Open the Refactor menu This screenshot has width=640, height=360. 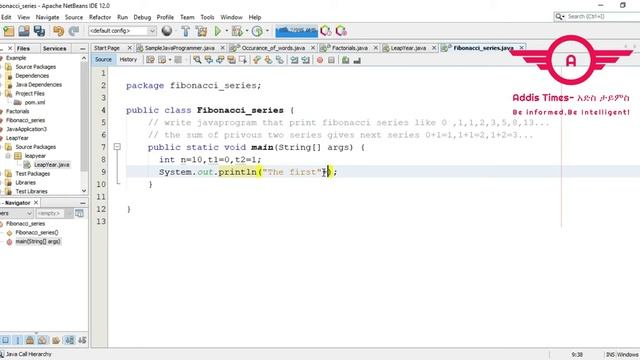click(x=100, y=17)
